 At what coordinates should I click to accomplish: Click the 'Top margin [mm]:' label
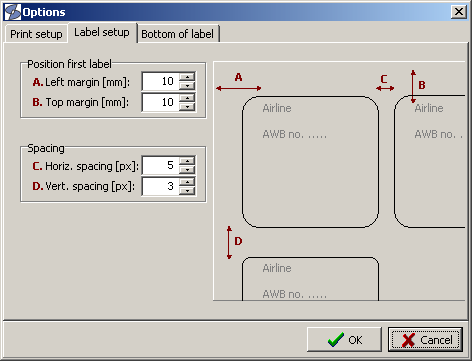click(87, 102)
